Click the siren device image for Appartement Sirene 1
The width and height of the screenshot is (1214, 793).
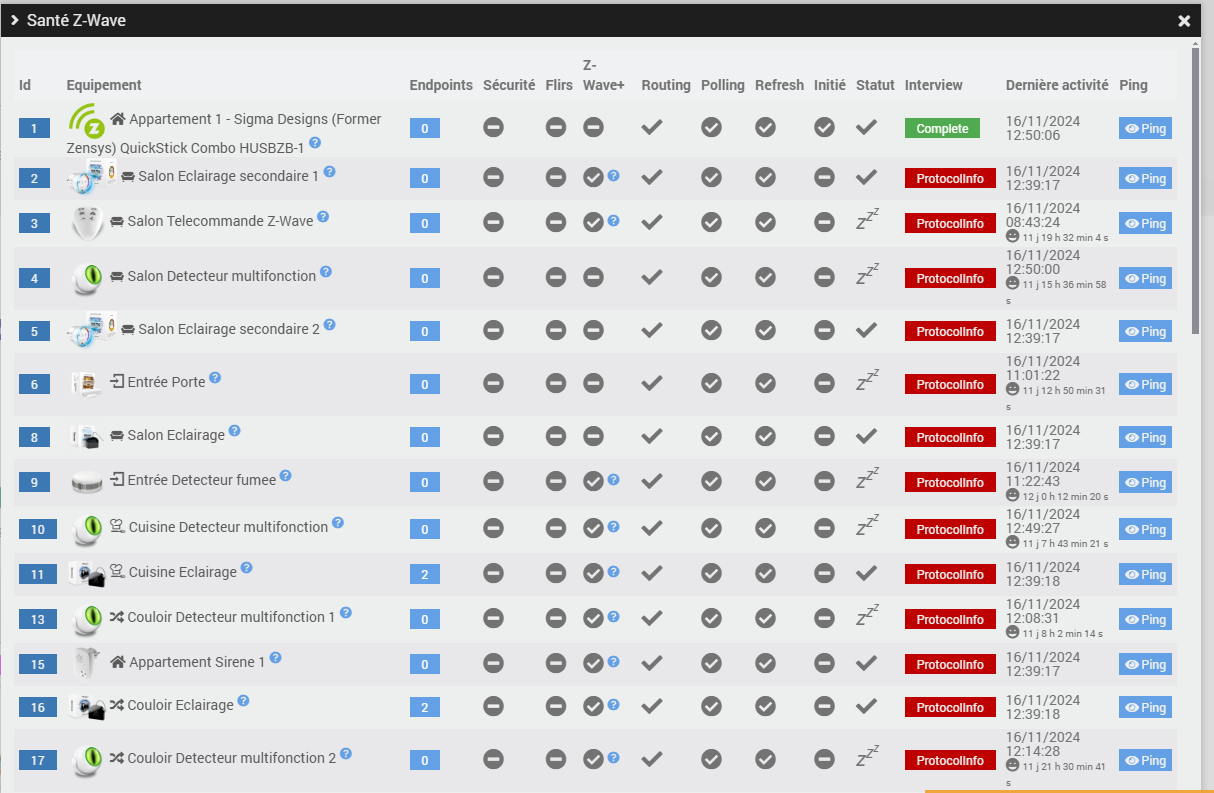point(86,664)
